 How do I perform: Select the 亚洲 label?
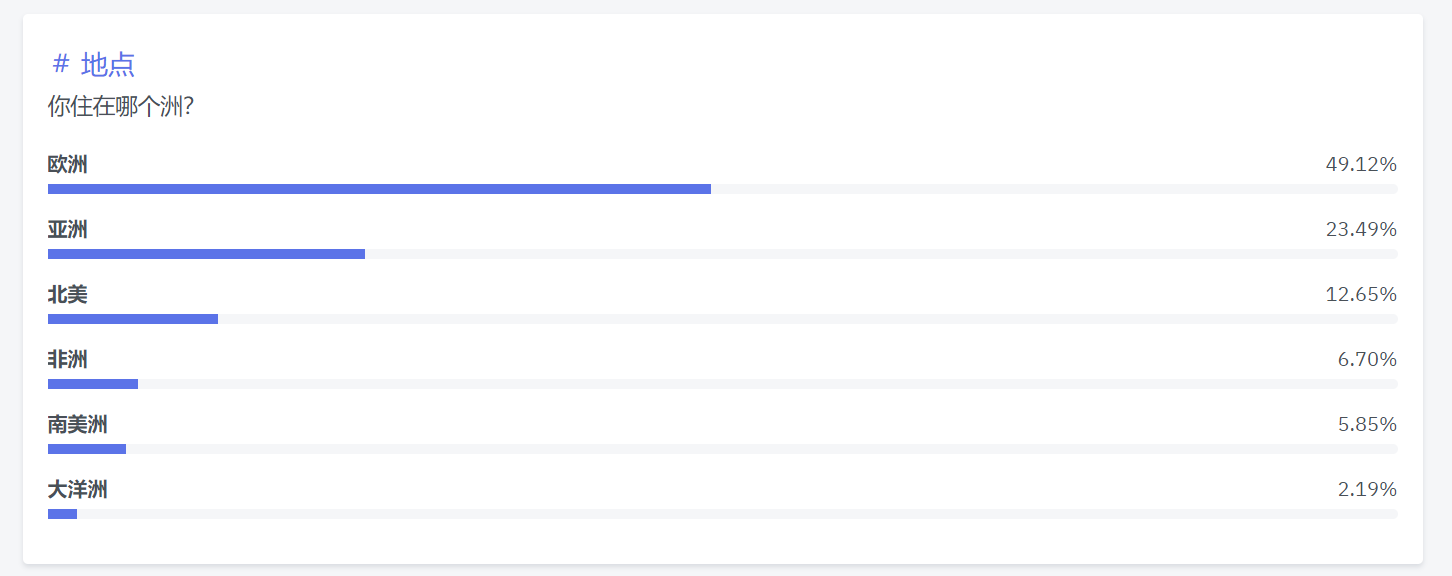click(68, 229)
